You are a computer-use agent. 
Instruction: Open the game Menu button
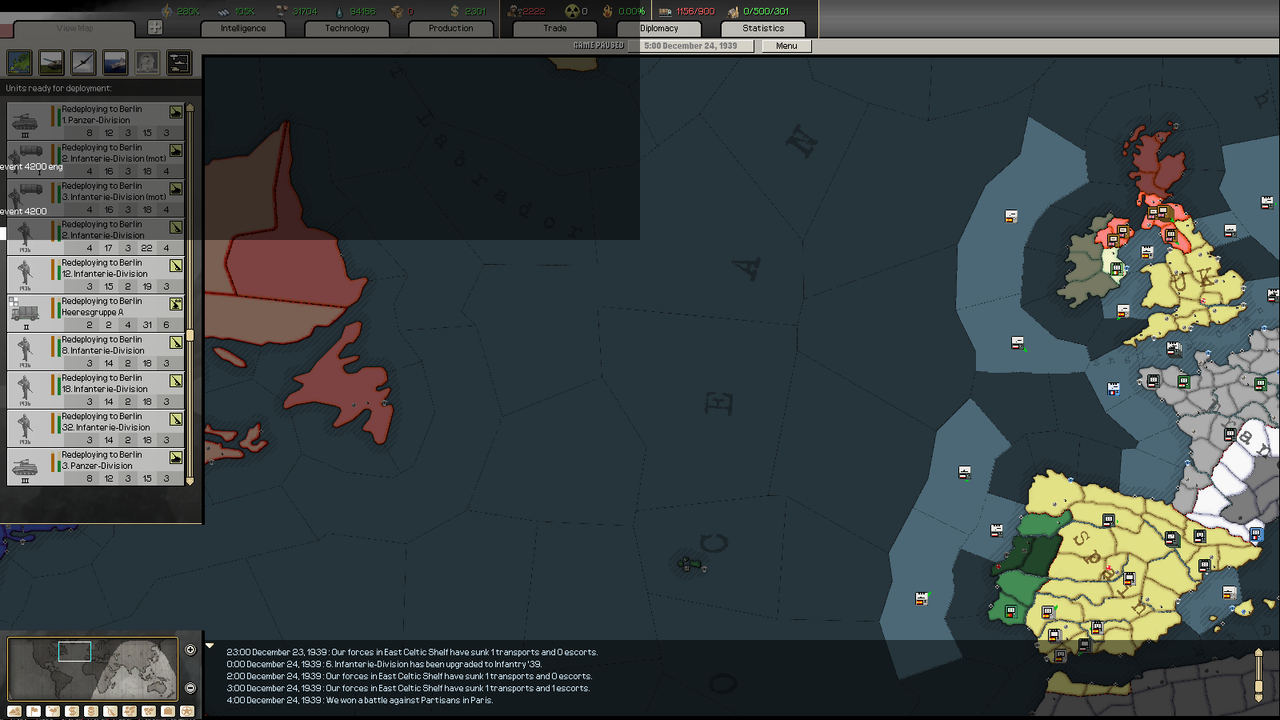(x=786, y=46)
